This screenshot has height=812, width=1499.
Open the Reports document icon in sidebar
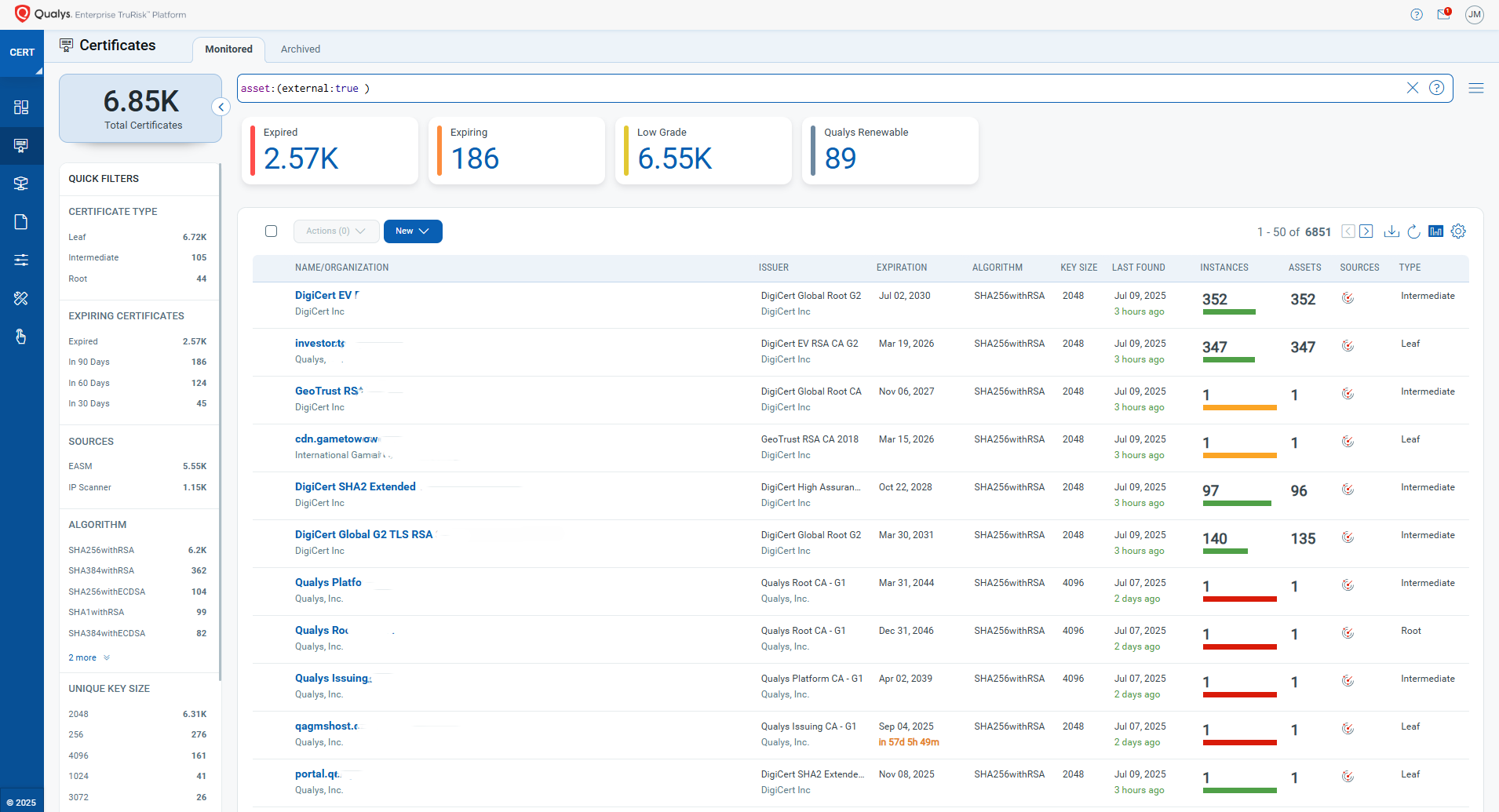(21, 222)
